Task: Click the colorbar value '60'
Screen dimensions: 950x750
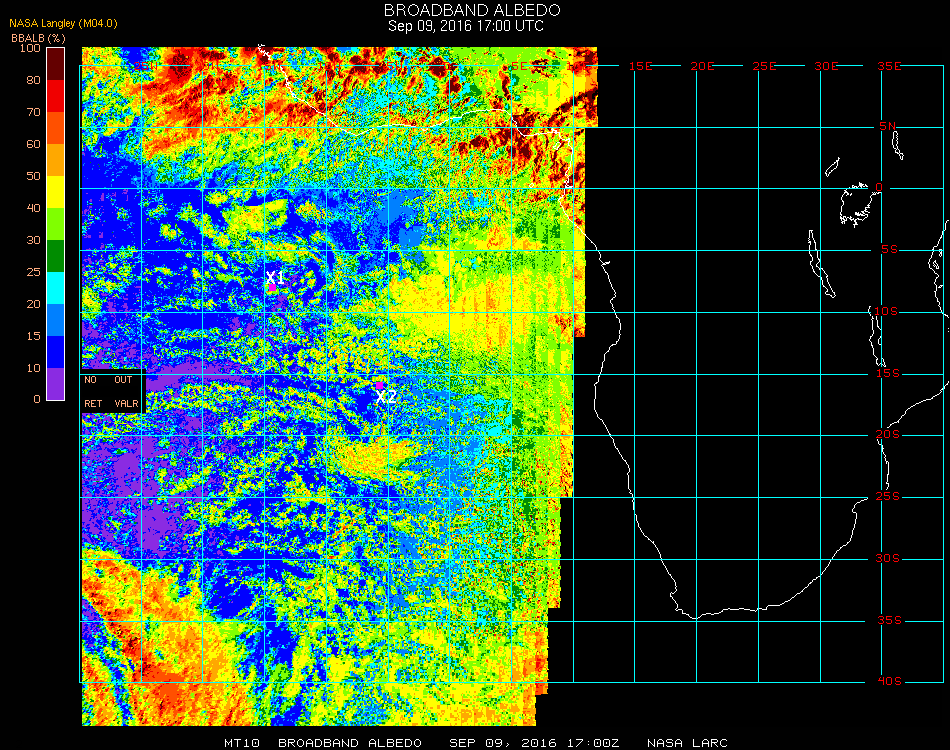Action: (33, 144)
